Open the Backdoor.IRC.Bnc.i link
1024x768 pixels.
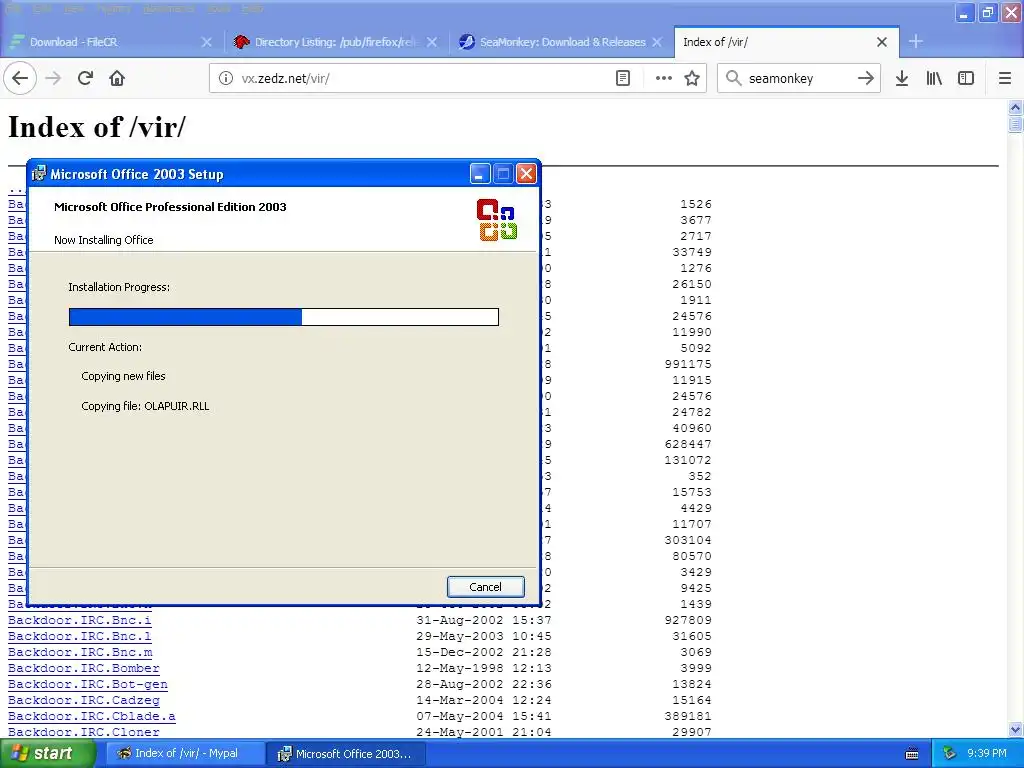(x=80, y=620)
